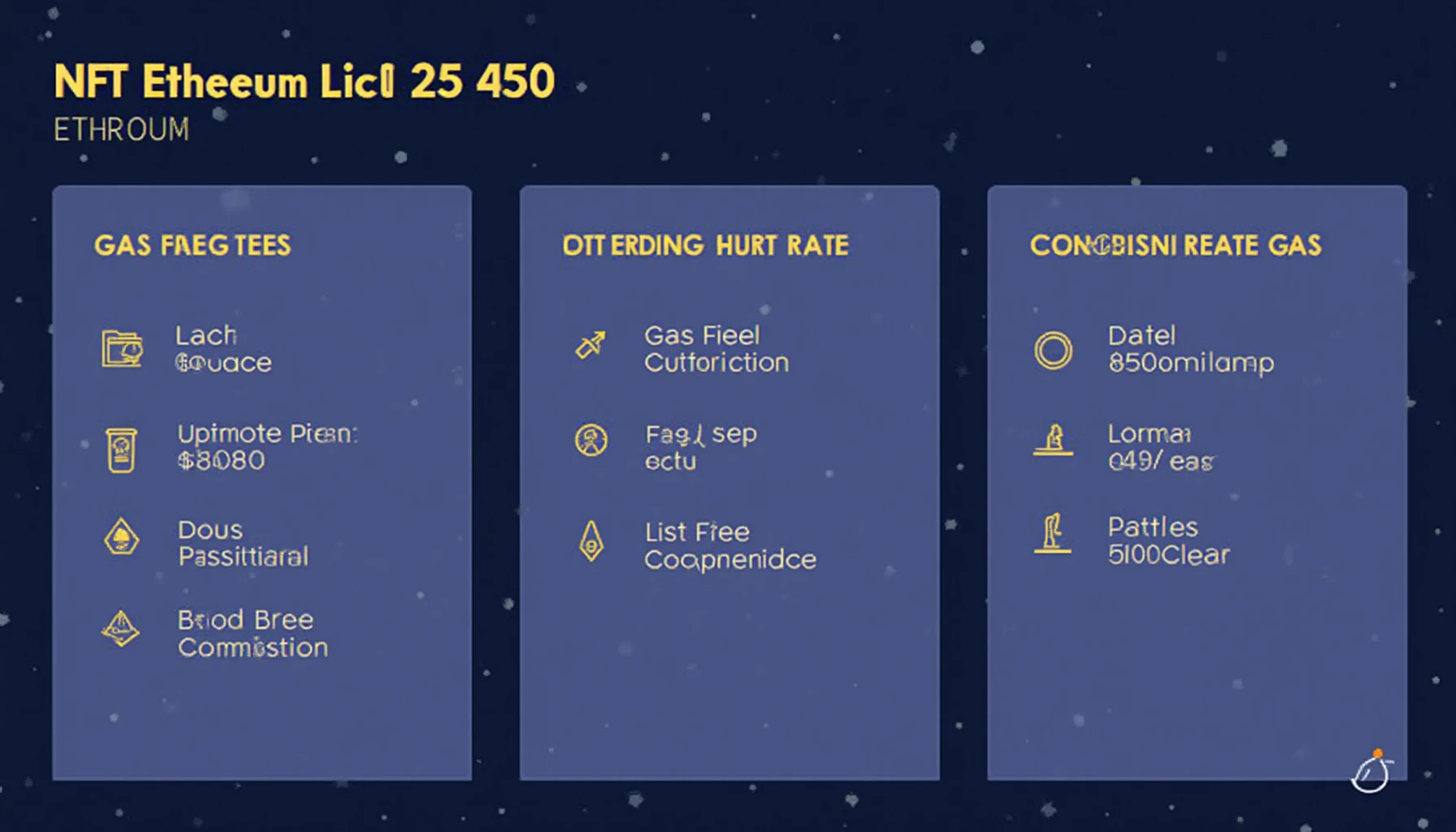Open the GAS FAEG TEES card heading

(x=193, y=245)
